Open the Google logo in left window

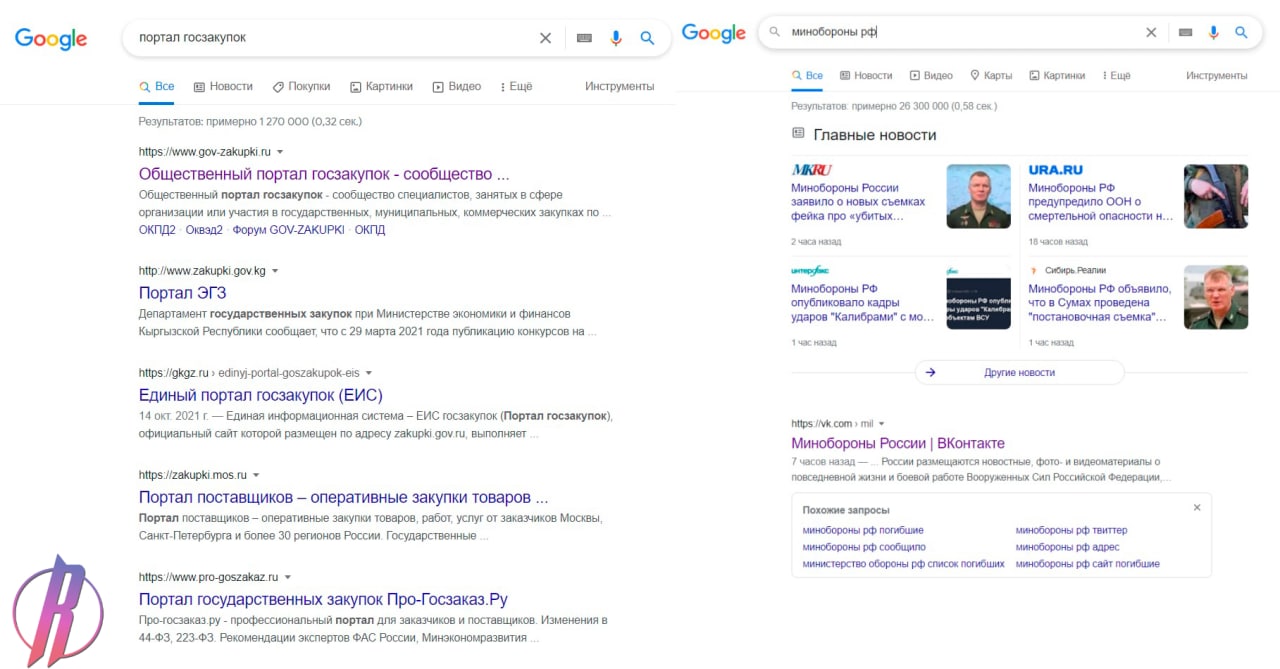pos(51,38)
